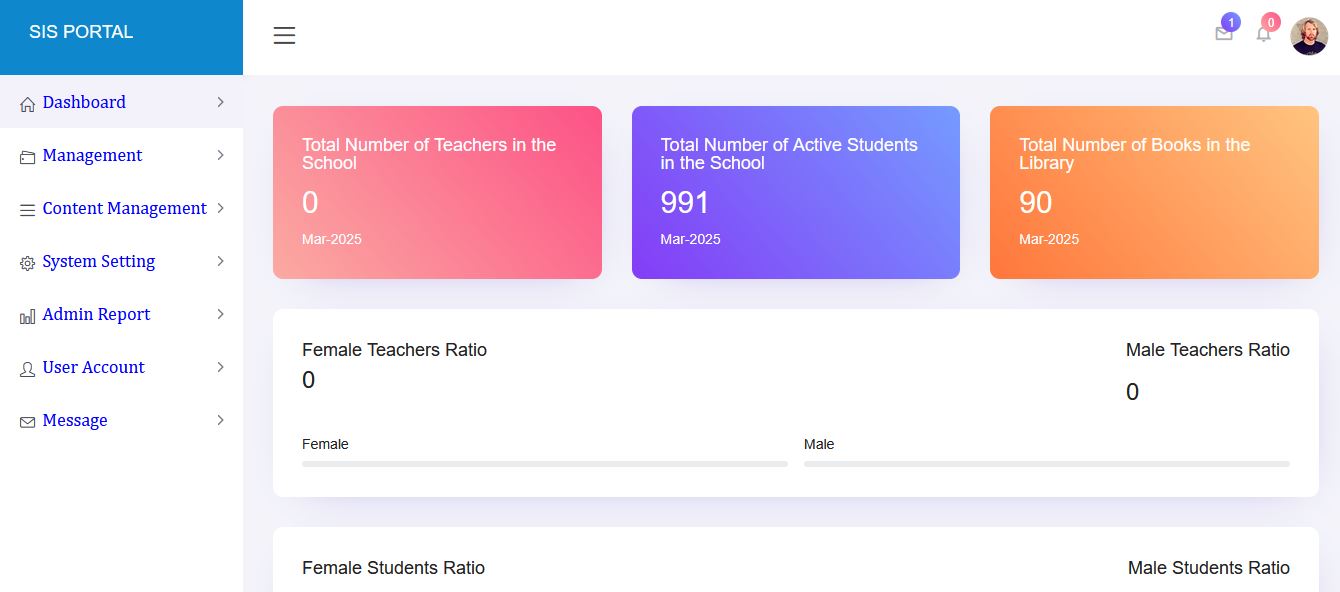The image size is (1340, 592).
Task: Open the Message sidebar link
Action: pos(75,420)
